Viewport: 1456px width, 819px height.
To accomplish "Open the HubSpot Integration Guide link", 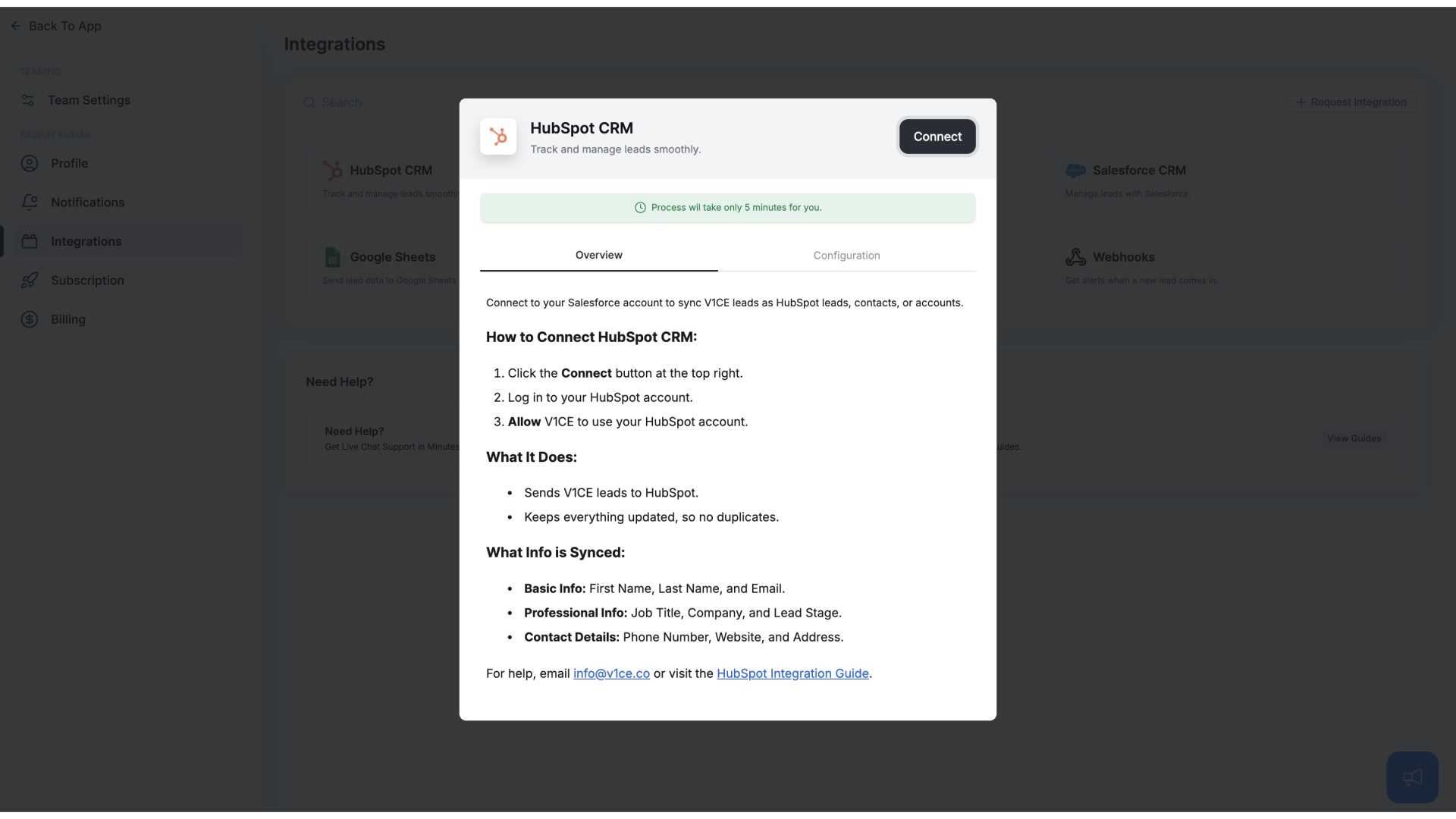I will coord(793,673).
